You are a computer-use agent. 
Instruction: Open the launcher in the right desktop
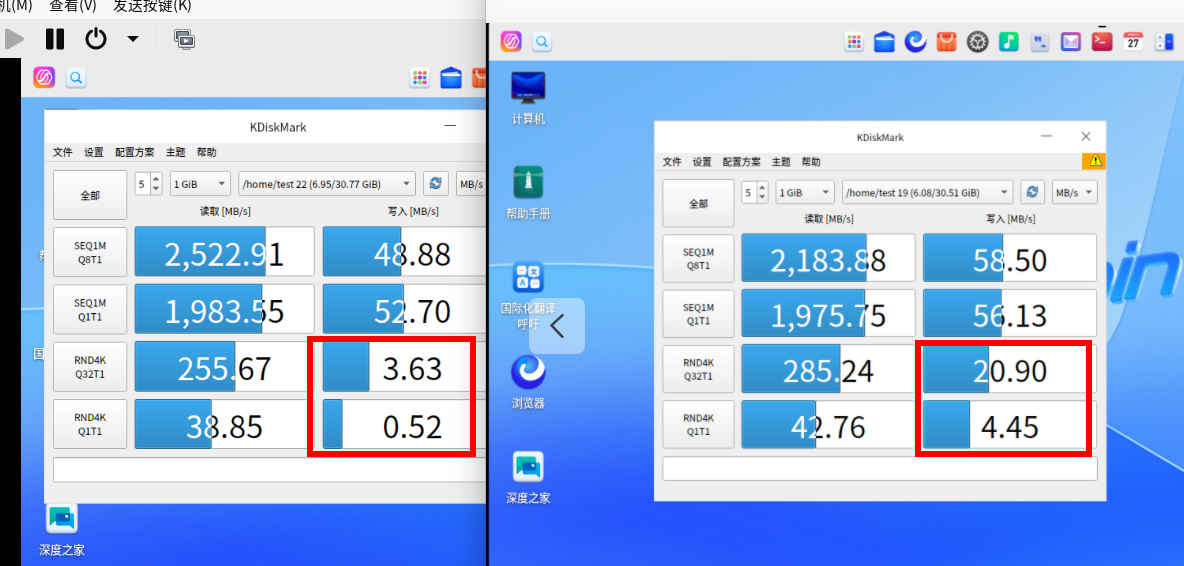tap(511, 41)
